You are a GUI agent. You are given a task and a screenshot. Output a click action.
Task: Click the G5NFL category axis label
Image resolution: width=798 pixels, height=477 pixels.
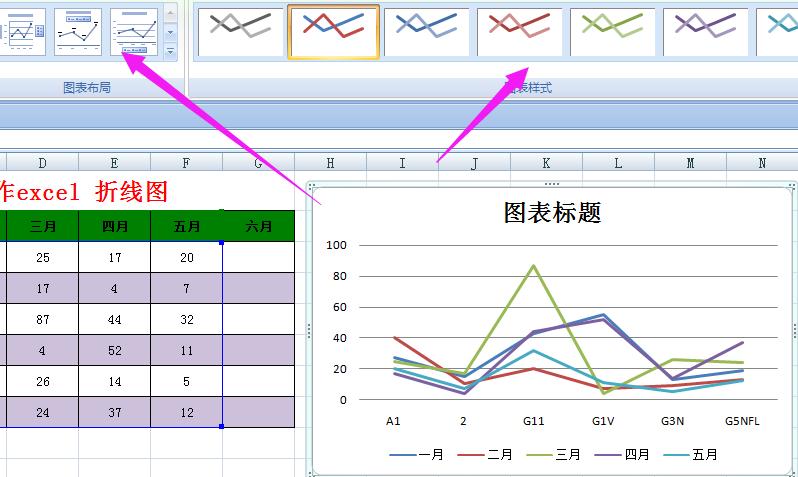tap(742, 421)
